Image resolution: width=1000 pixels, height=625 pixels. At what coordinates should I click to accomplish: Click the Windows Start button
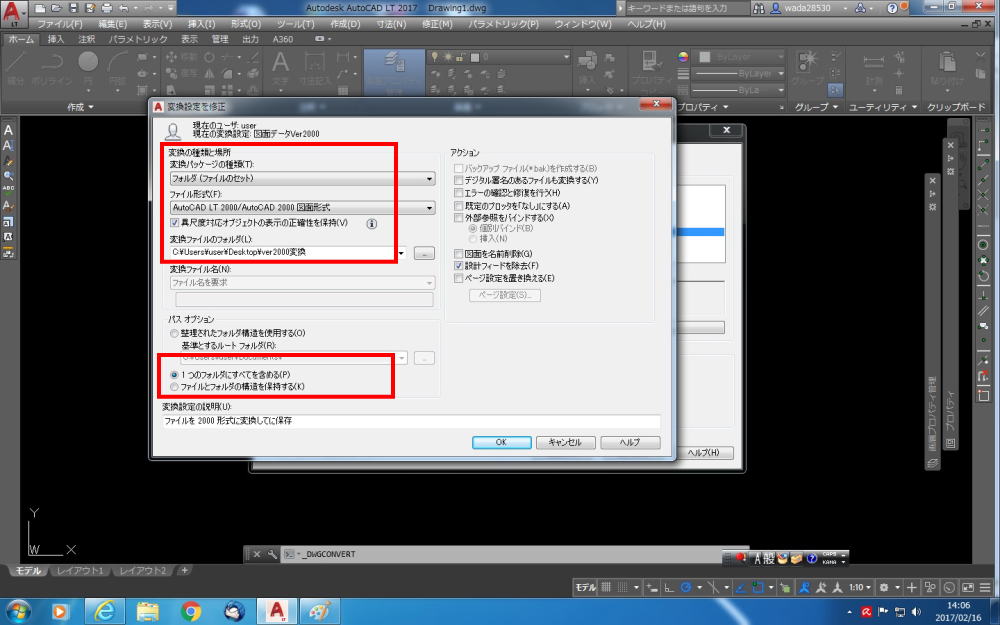tap(17, 612)
